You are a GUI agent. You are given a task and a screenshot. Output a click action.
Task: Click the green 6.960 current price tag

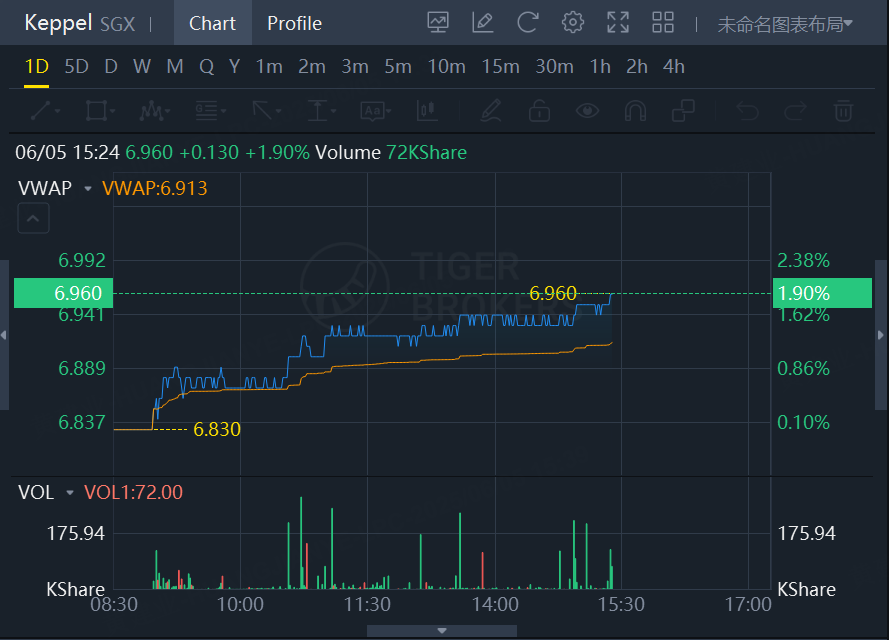pyautogui.click(x=64, y=293)
